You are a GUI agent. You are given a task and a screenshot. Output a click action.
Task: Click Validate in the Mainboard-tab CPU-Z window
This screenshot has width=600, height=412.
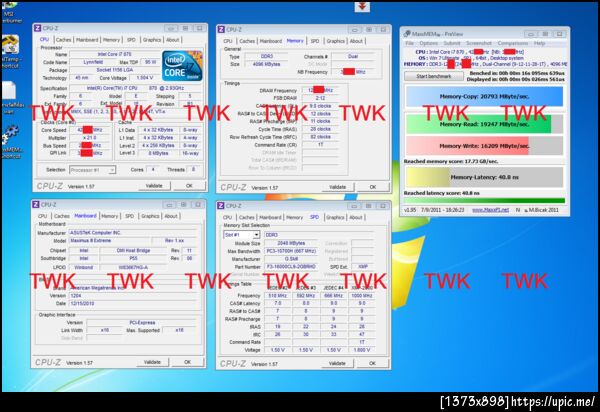(152, 362)
